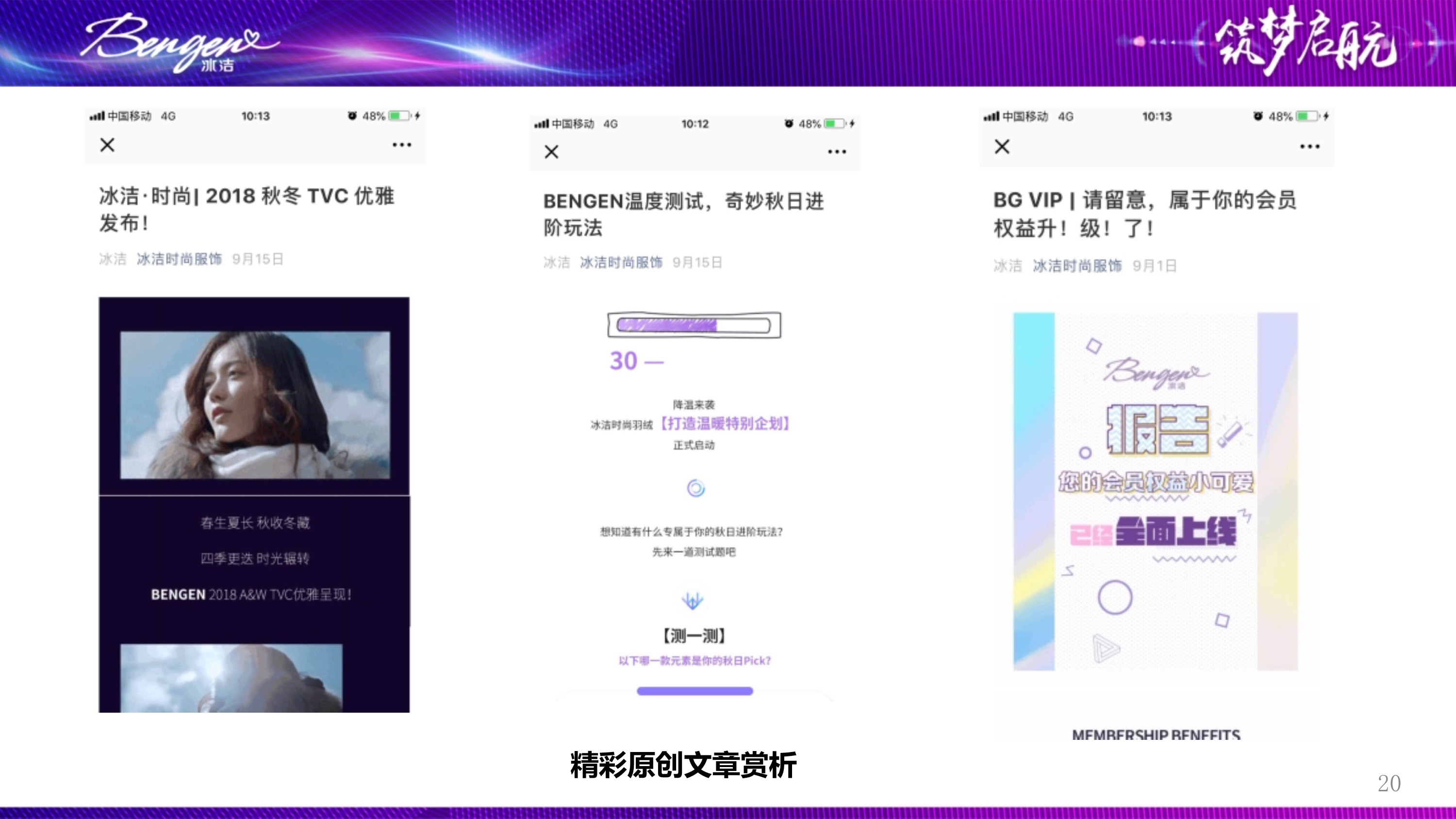
Task: Click the blue spinning circle icon
Action: [x=695, y=488]
